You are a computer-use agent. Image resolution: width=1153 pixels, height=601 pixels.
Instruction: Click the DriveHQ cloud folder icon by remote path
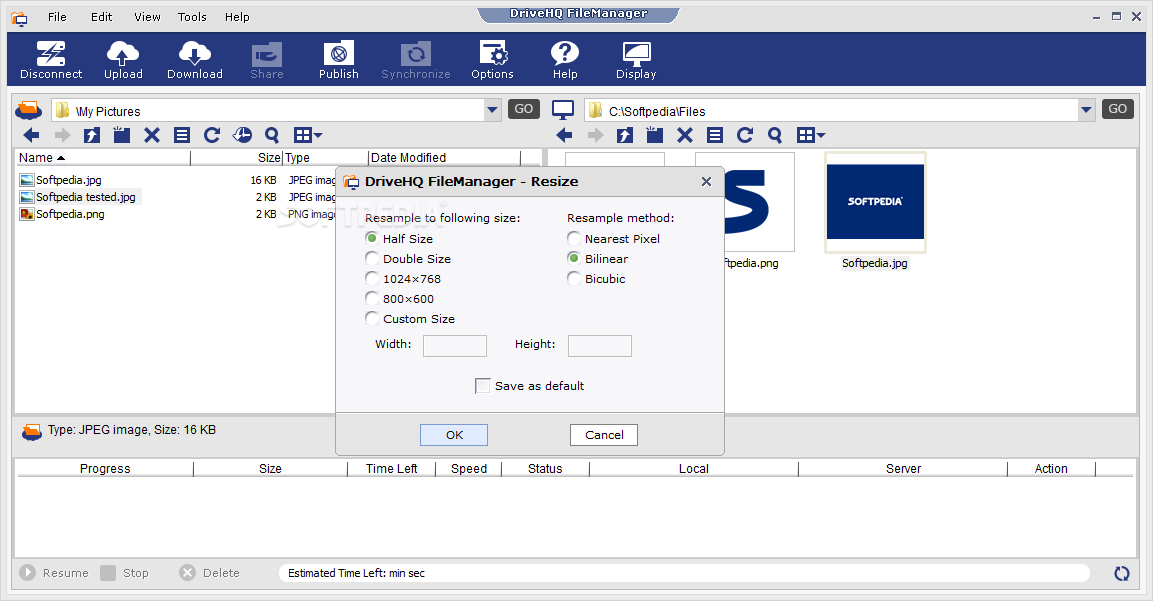pyautogui.click(x=29, y=110)
